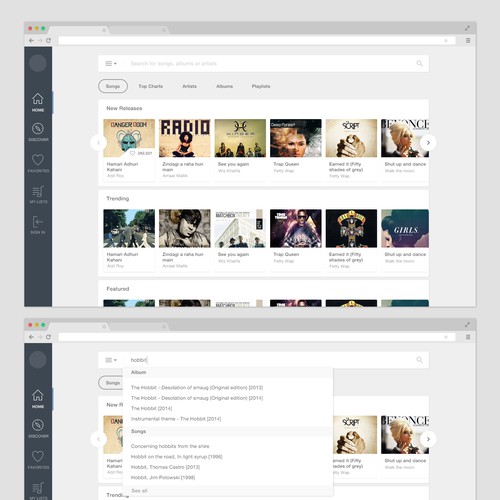Open Discover in the top window sidebar
The height and width of the screenshot is (500, 500).
38,132
